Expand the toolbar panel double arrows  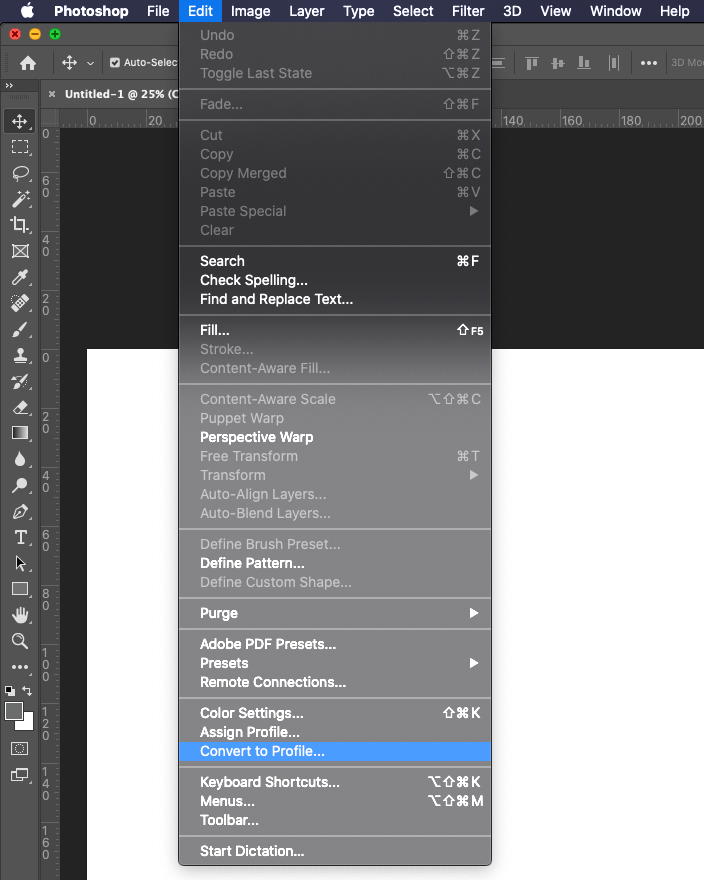[9, 85]
